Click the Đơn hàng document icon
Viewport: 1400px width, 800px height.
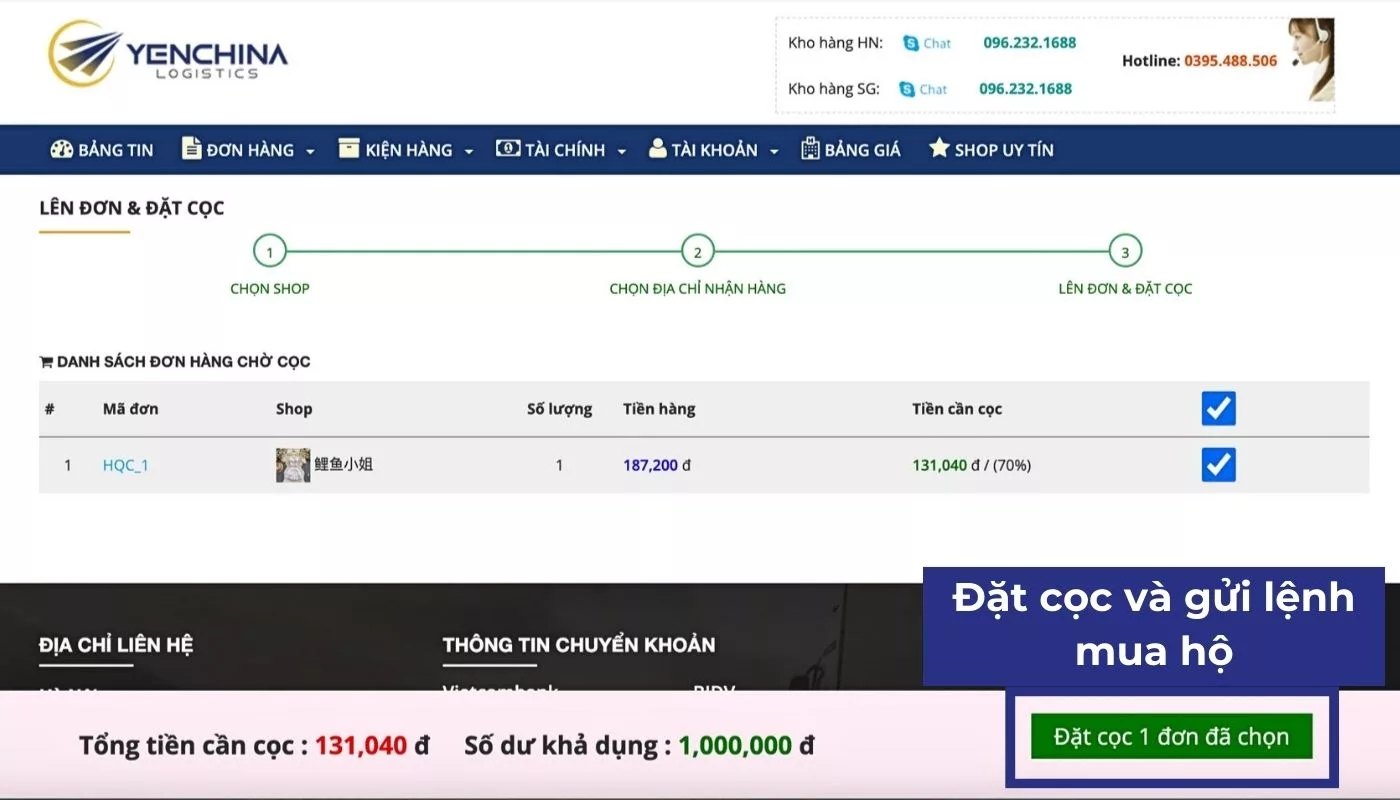coord(191,149)
